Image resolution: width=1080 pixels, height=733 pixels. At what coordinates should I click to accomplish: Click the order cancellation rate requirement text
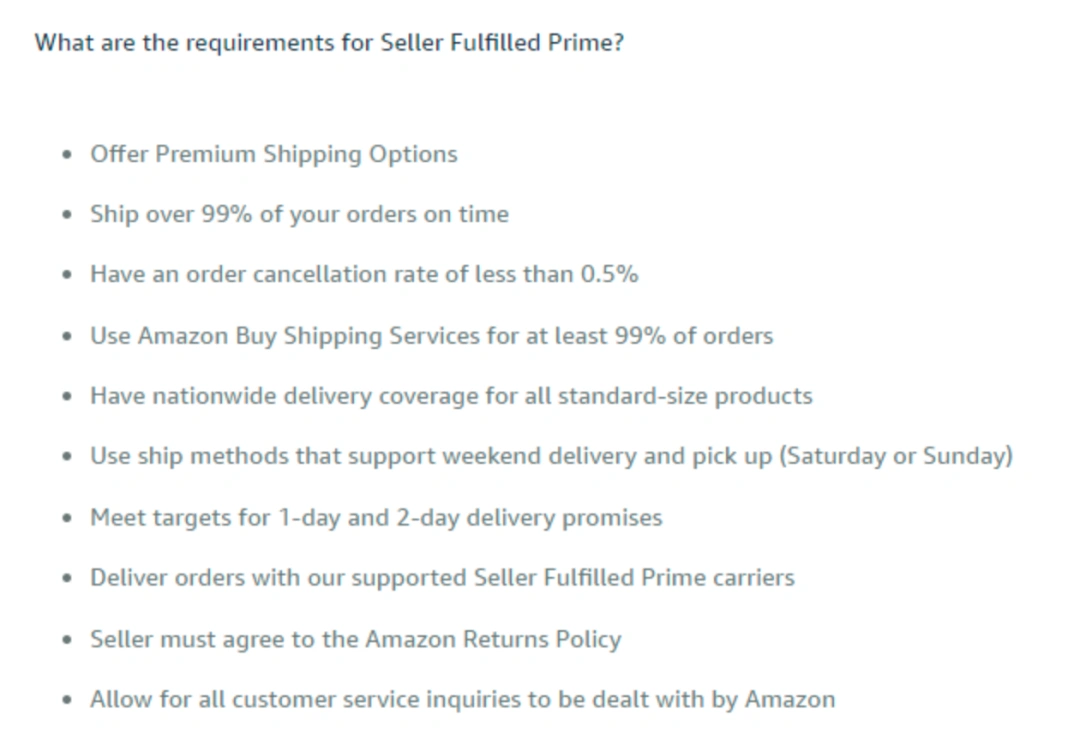pos(364,274)
